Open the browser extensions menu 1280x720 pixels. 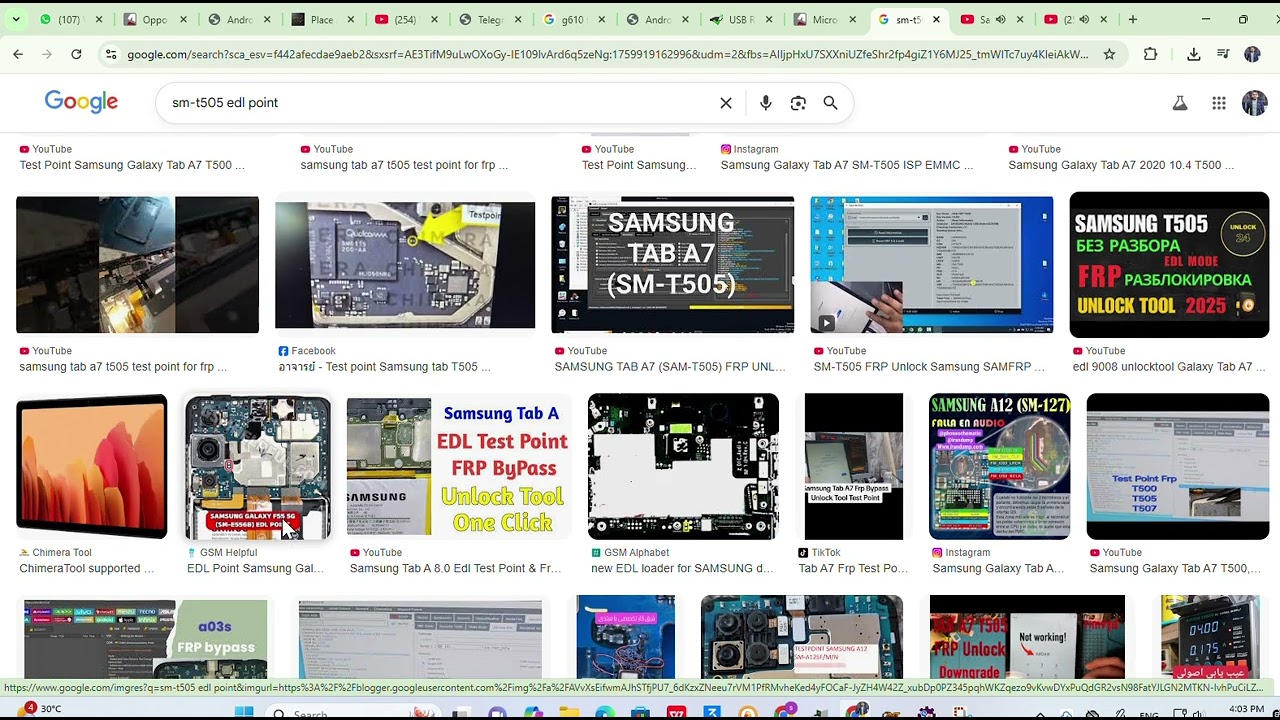tap(1150, 55)
